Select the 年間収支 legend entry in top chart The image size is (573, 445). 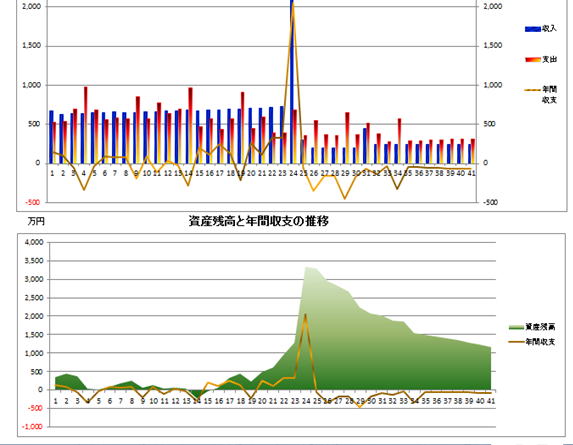540,94
